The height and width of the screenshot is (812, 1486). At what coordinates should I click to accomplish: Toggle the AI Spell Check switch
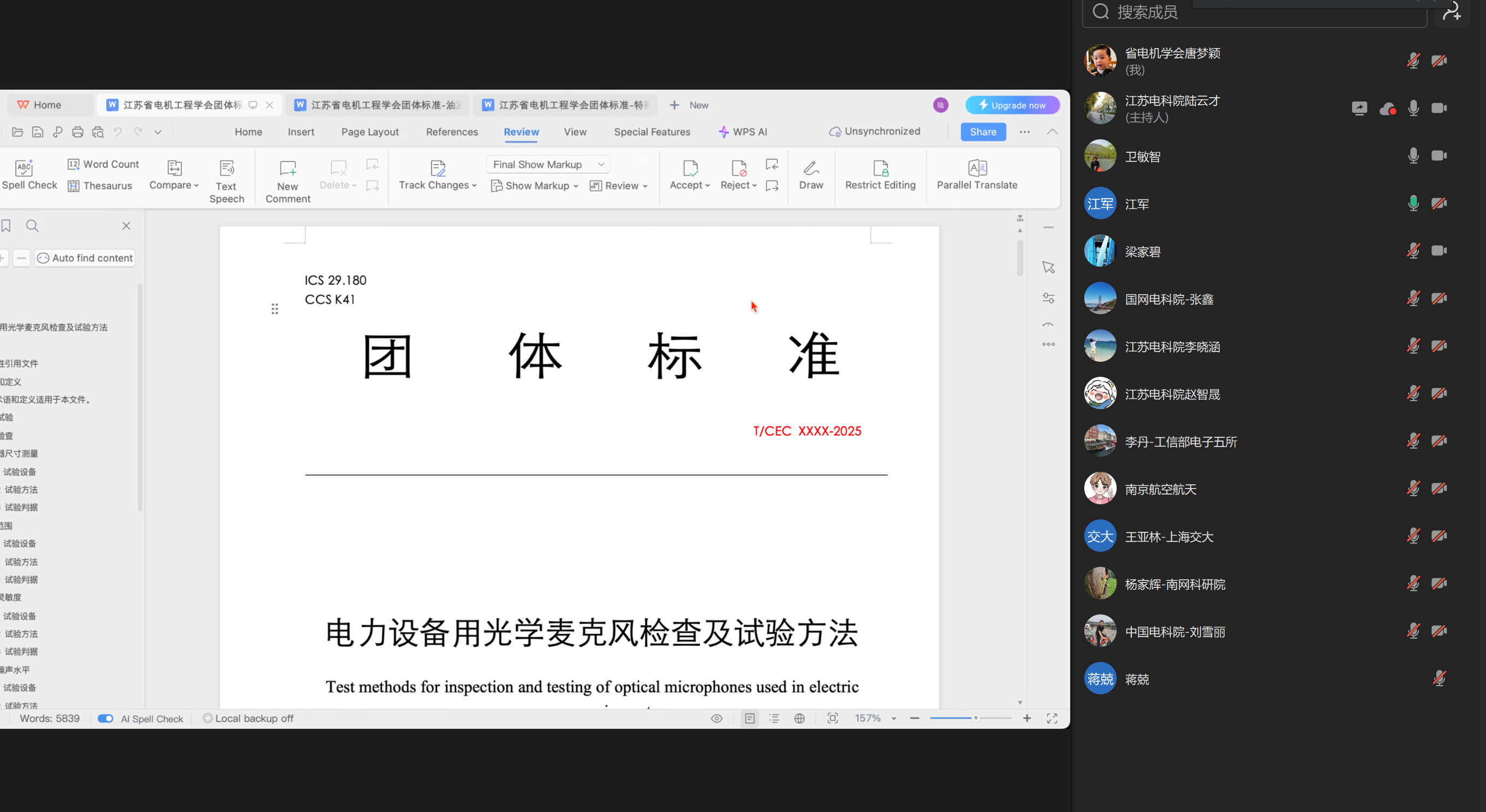[106, 719]
